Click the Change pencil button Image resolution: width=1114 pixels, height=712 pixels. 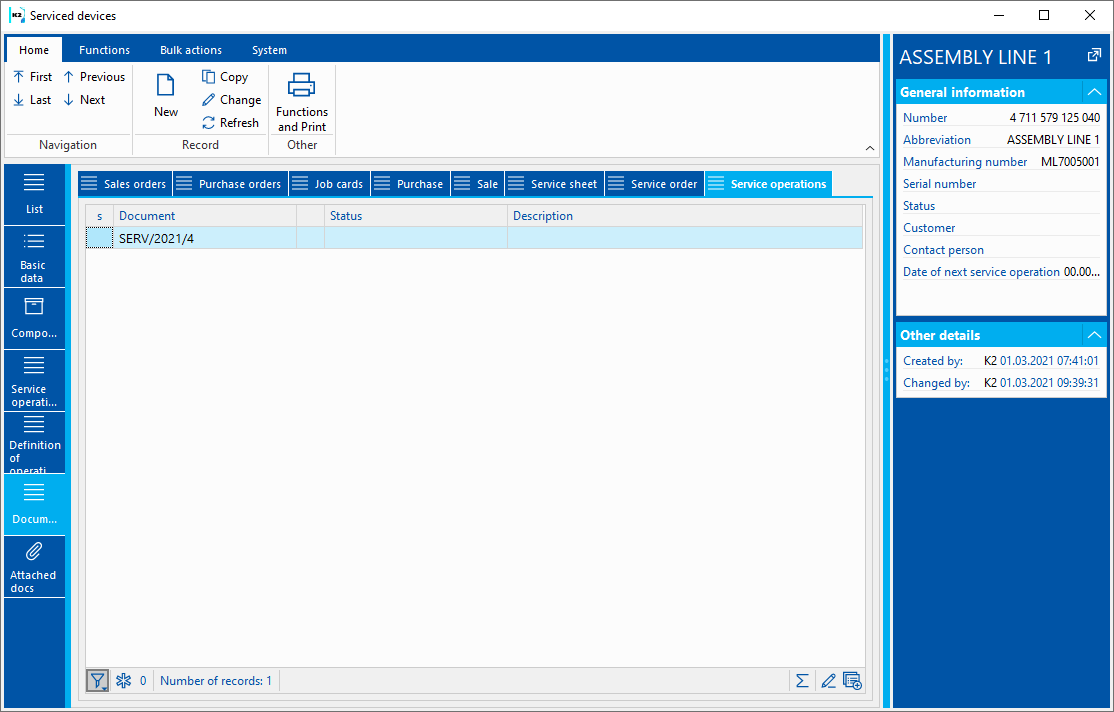(232, 100)
